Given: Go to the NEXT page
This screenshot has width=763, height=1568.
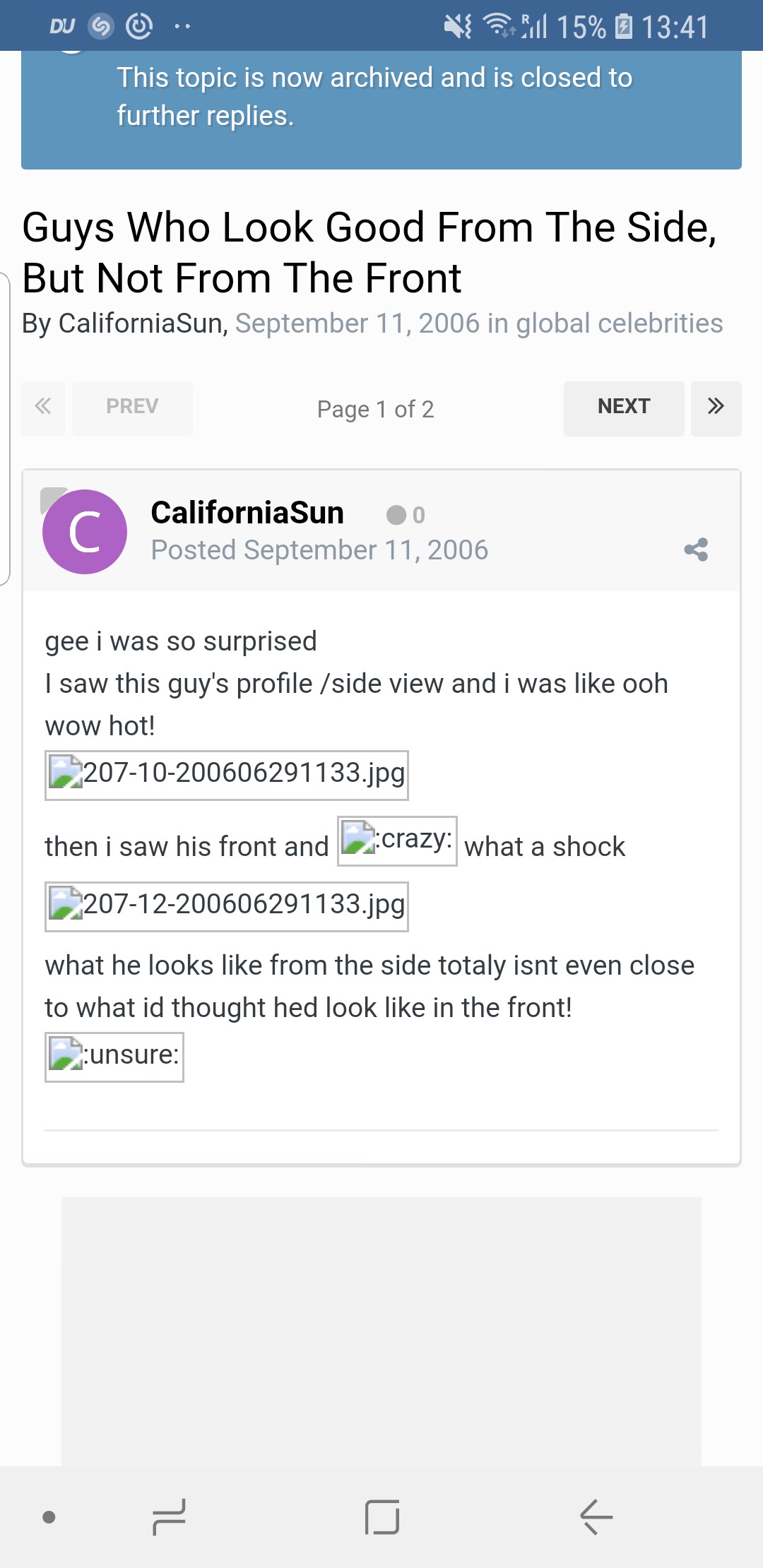Looking at the screenshot, I should pos(624,408).
